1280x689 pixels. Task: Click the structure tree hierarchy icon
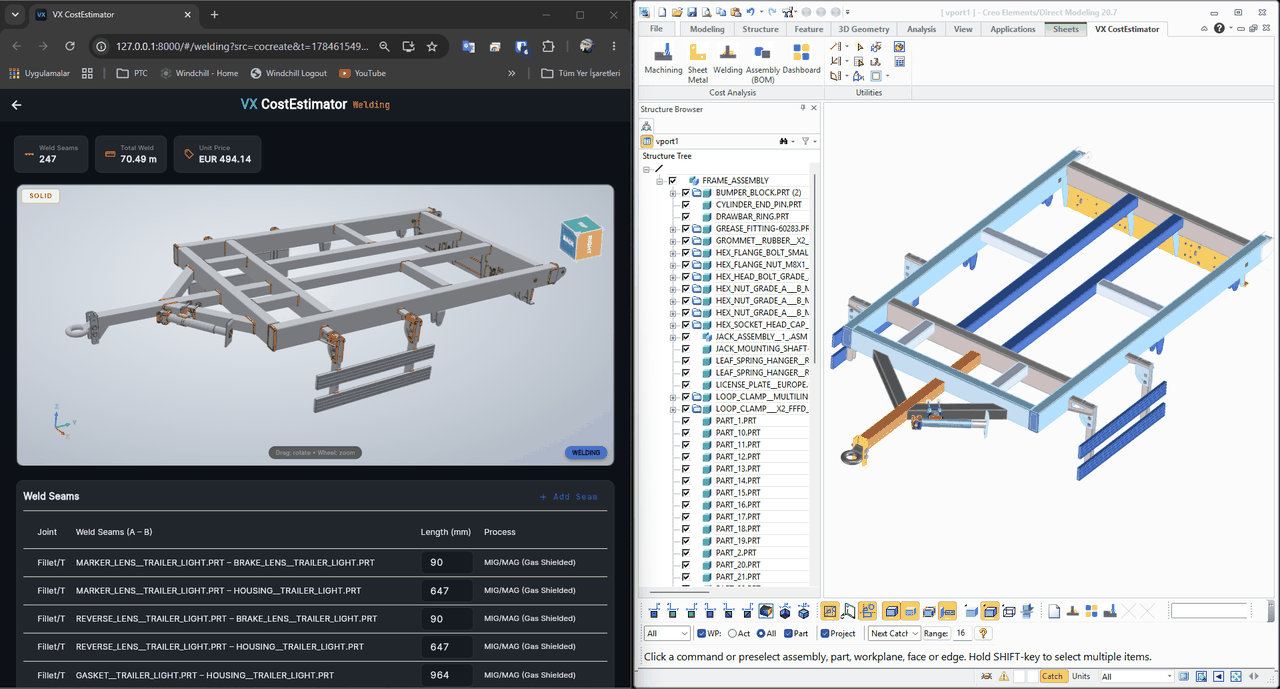click(647, 126)
